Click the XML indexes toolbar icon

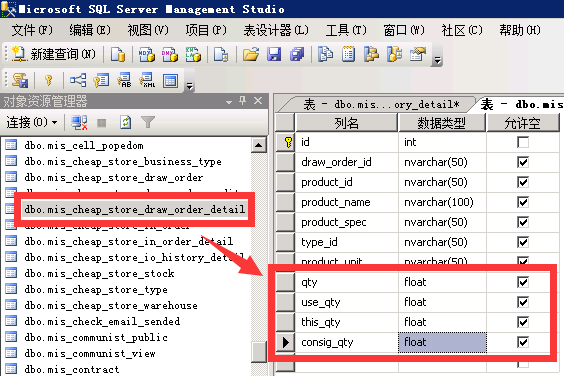point(147,80)
